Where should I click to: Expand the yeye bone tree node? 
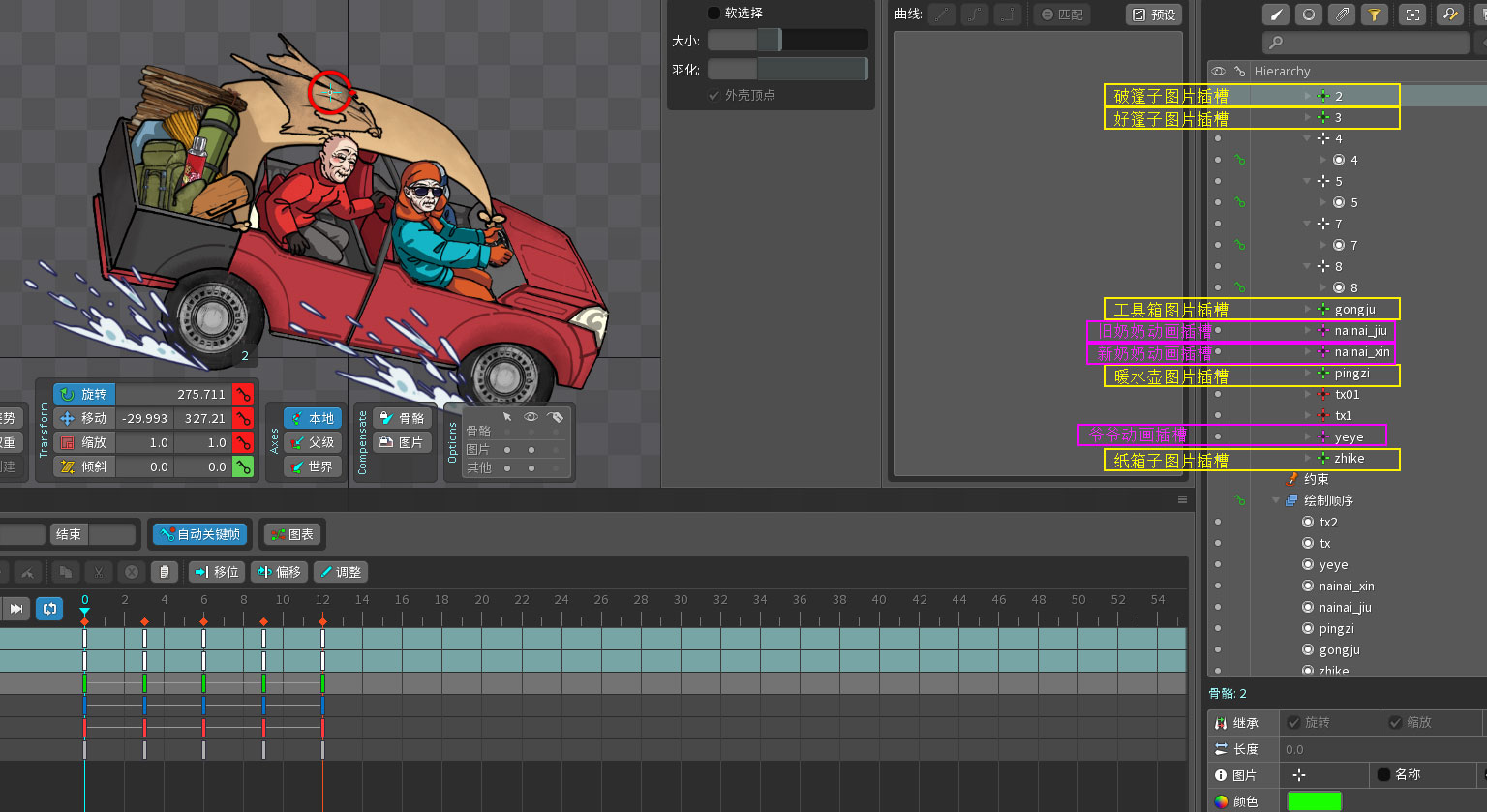coord(1308,437)
